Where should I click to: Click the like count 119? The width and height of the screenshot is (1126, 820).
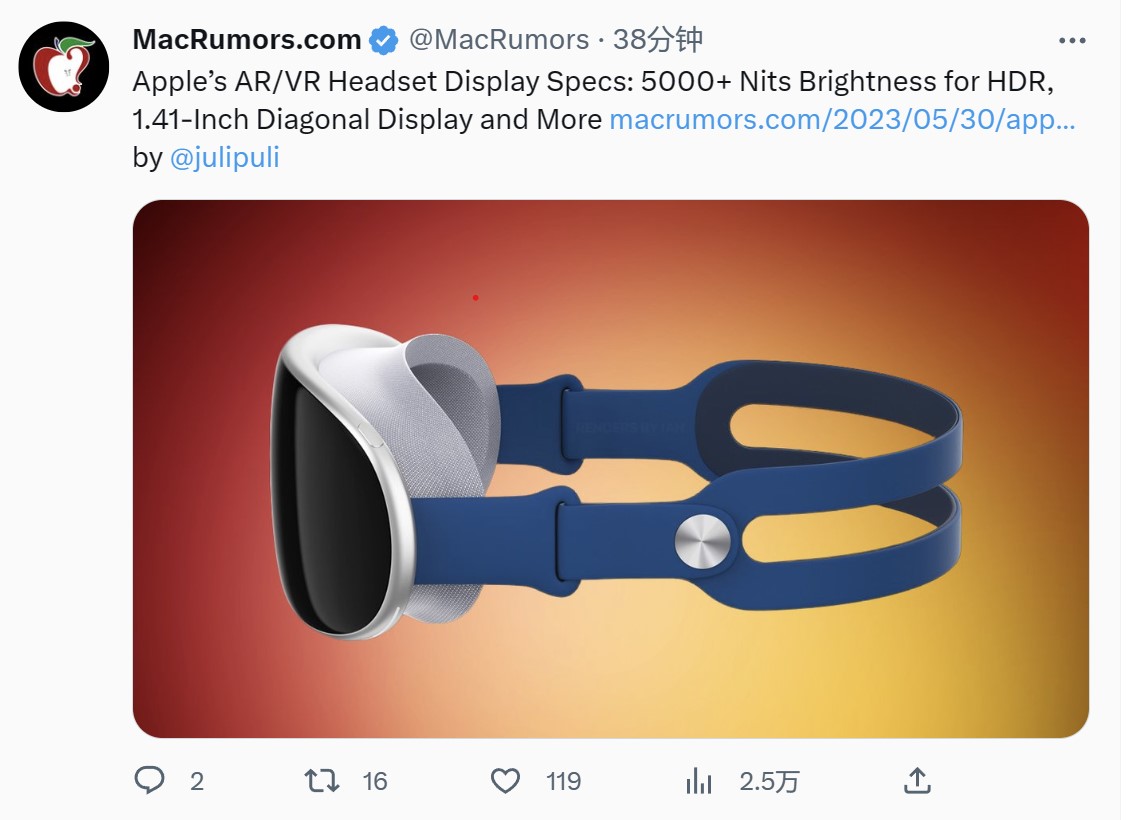563,781
